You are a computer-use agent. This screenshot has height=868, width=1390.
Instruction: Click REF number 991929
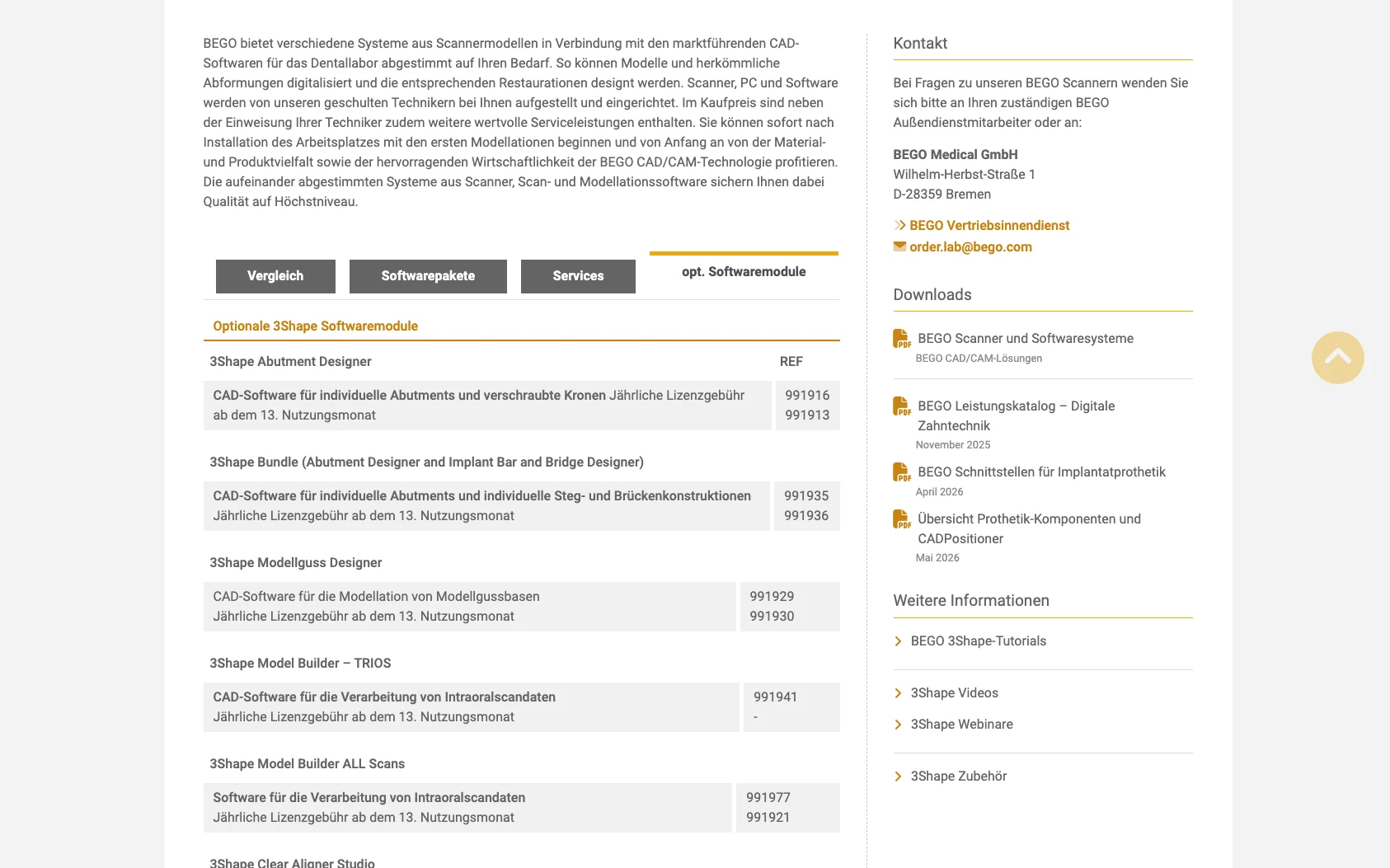point(772,596)
